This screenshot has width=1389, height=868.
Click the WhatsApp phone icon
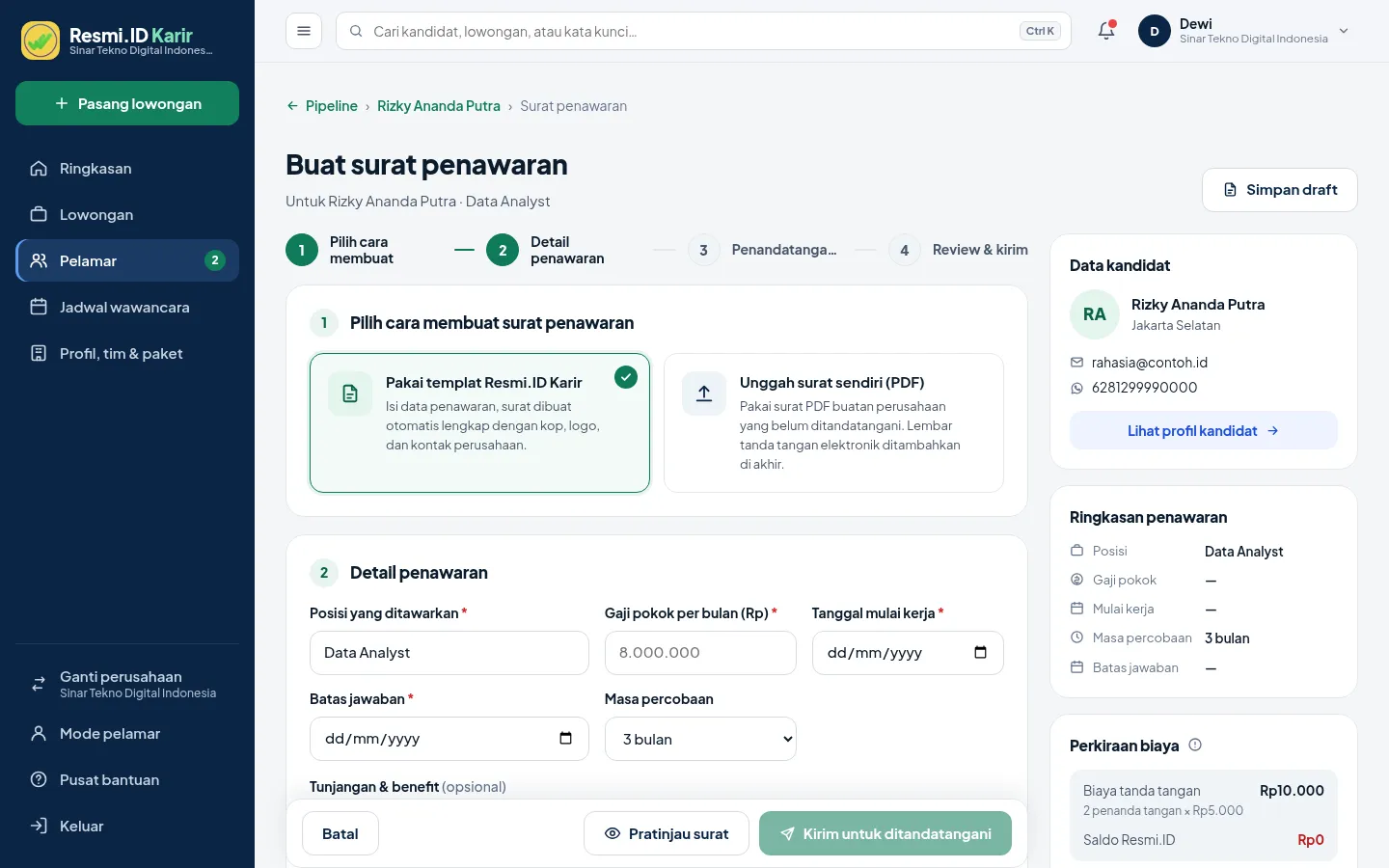click(1076, 388)
